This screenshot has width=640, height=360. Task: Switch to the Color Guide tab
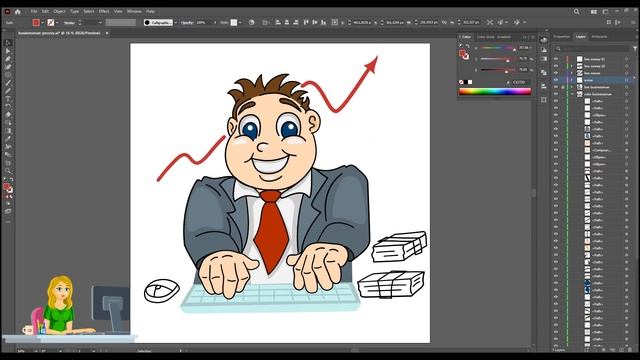pos(485,37)
